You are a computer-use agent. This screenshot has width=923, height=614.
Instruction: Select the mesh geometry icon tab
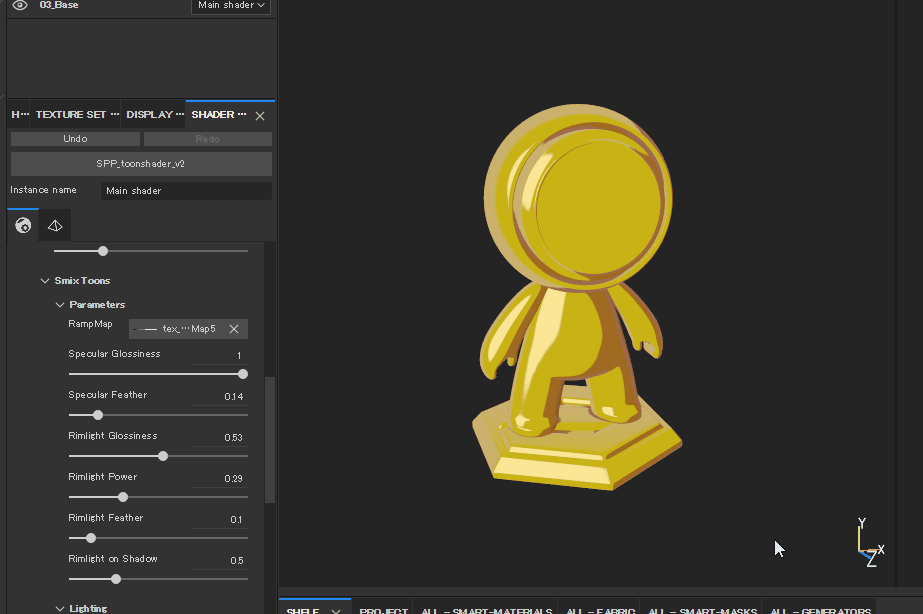point(55,225)
